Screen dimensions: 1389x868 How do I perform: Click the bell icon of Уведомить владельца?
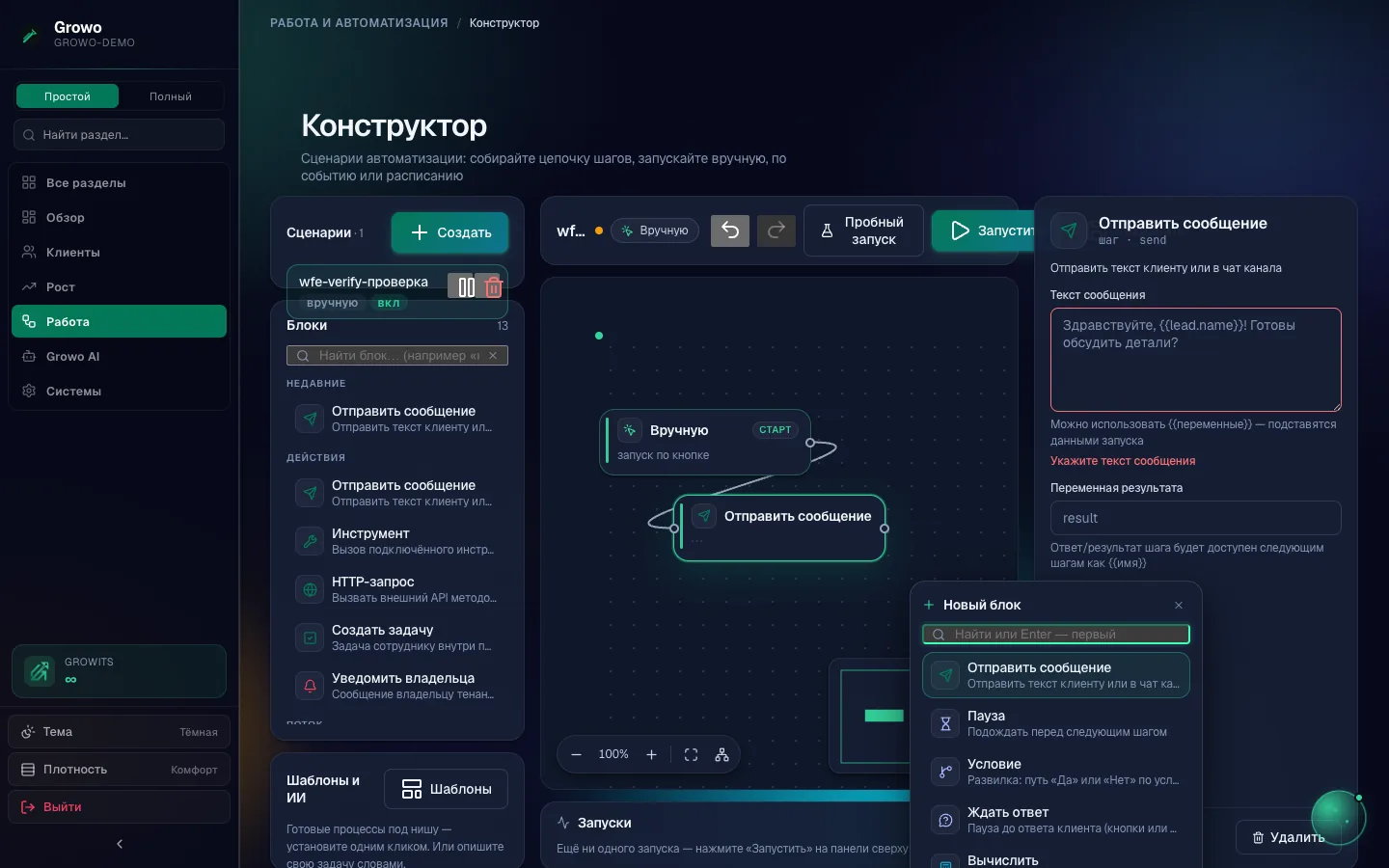click(311, 686)
